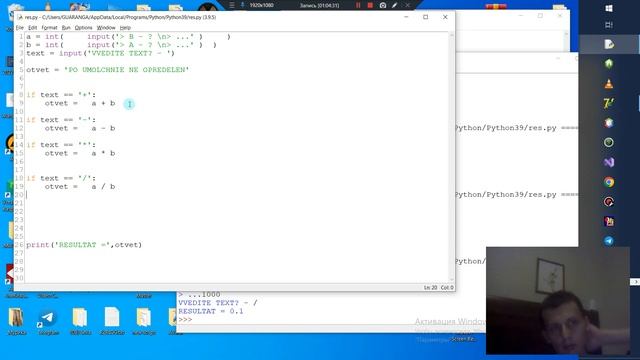Screen dimensions: 640x360
Task: Pause the screen recording
Action: (358, 5)
